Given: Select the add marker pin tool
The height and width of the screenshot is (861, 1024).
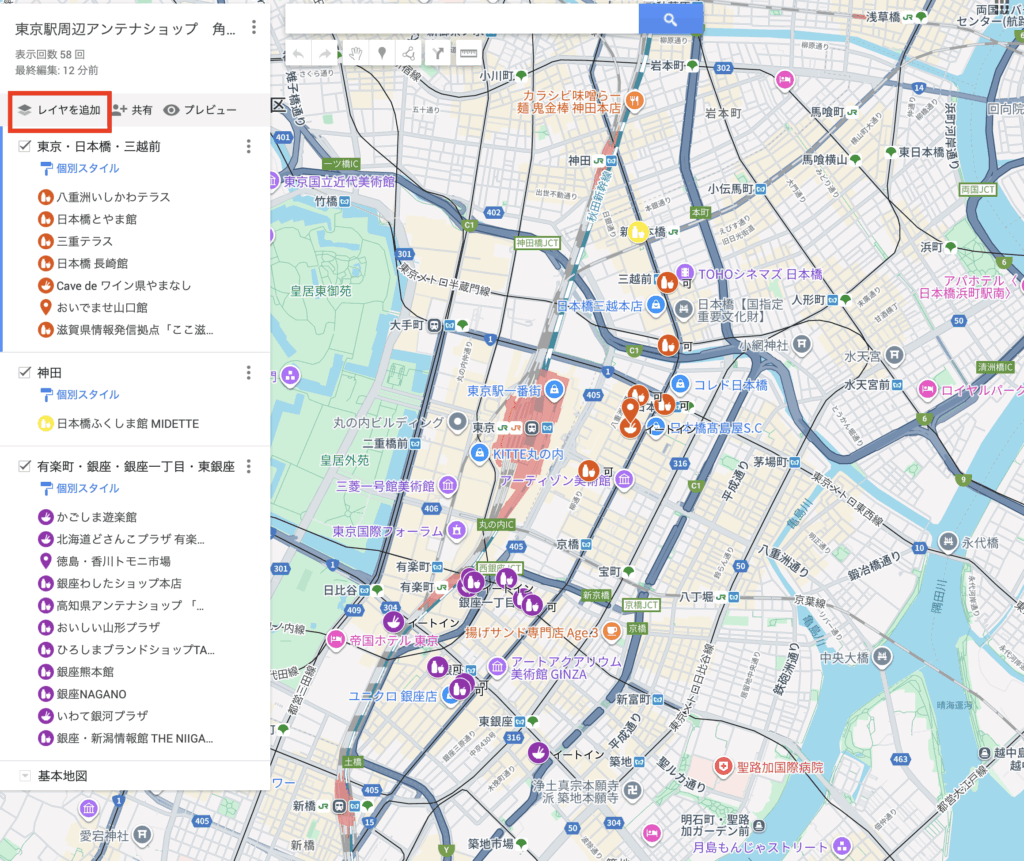Looking at the screenshot, I should click(x=382, y=54).
